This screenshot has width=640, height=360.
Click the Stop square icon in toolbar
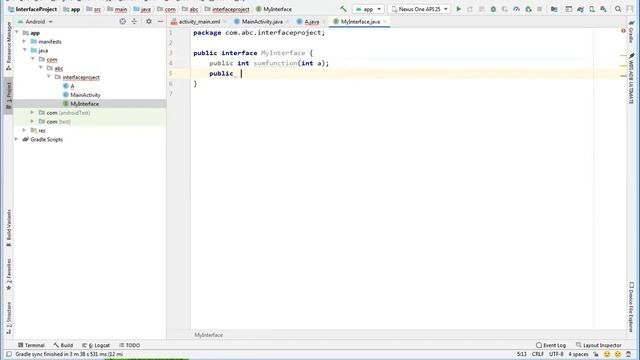[540, 9]
